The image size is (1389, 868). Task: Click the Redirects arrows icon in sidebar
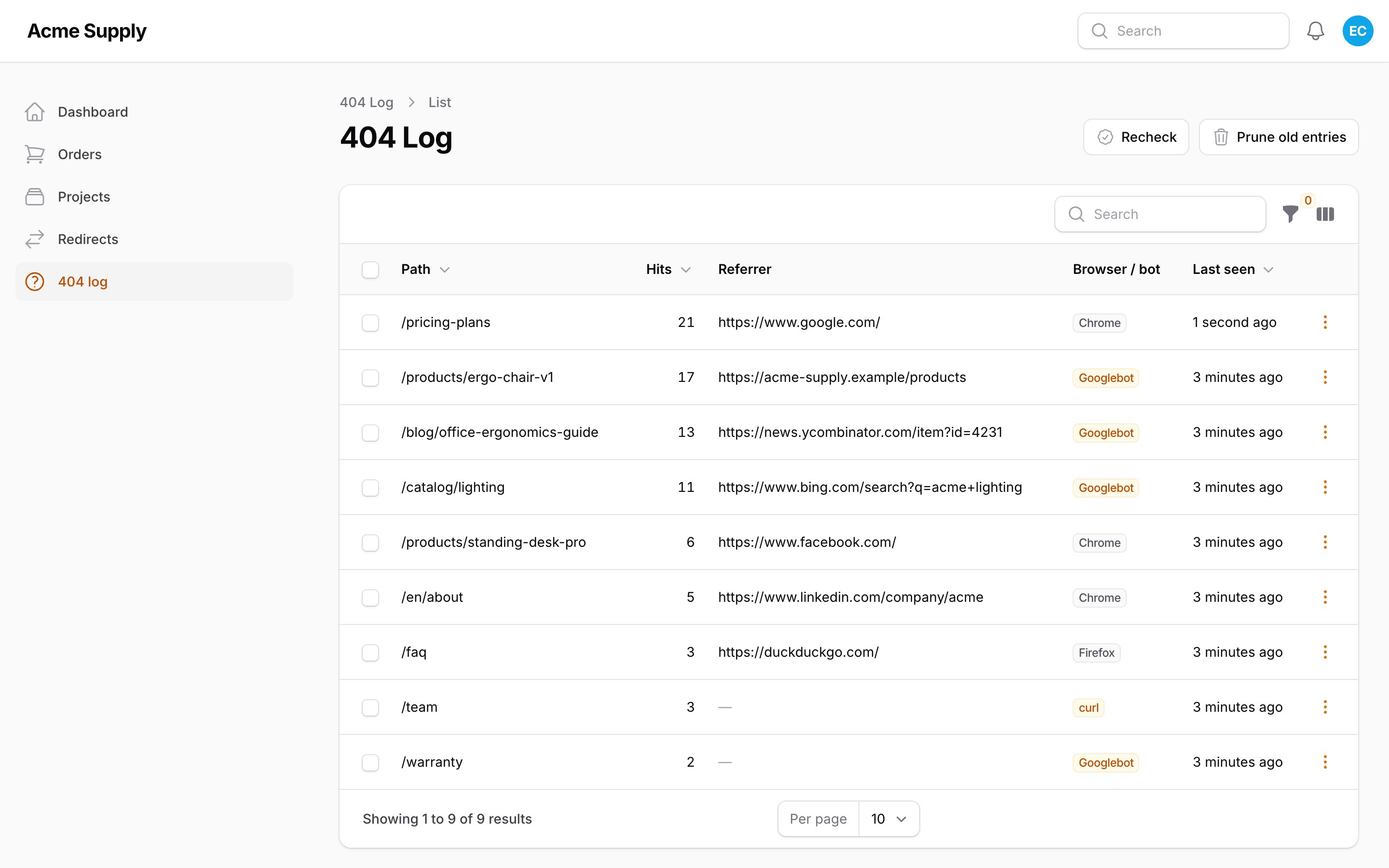34,239
